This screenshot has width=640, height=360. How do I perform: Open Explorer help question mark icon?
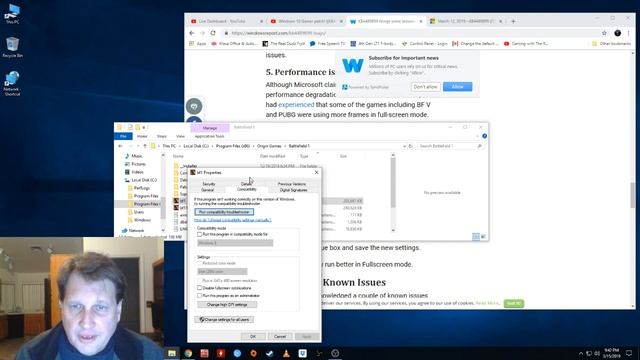pos(484,136)
